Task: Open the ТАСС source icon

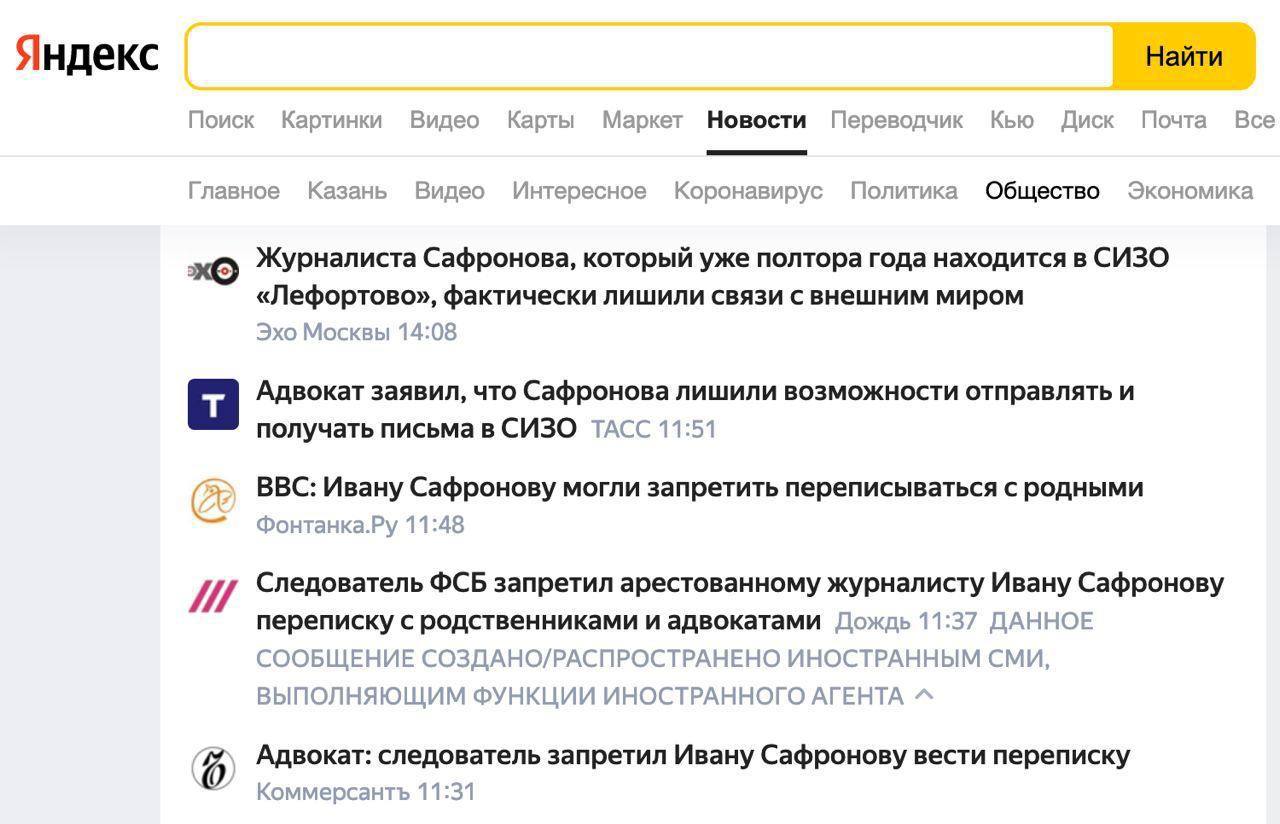Action: coord(213,404)
